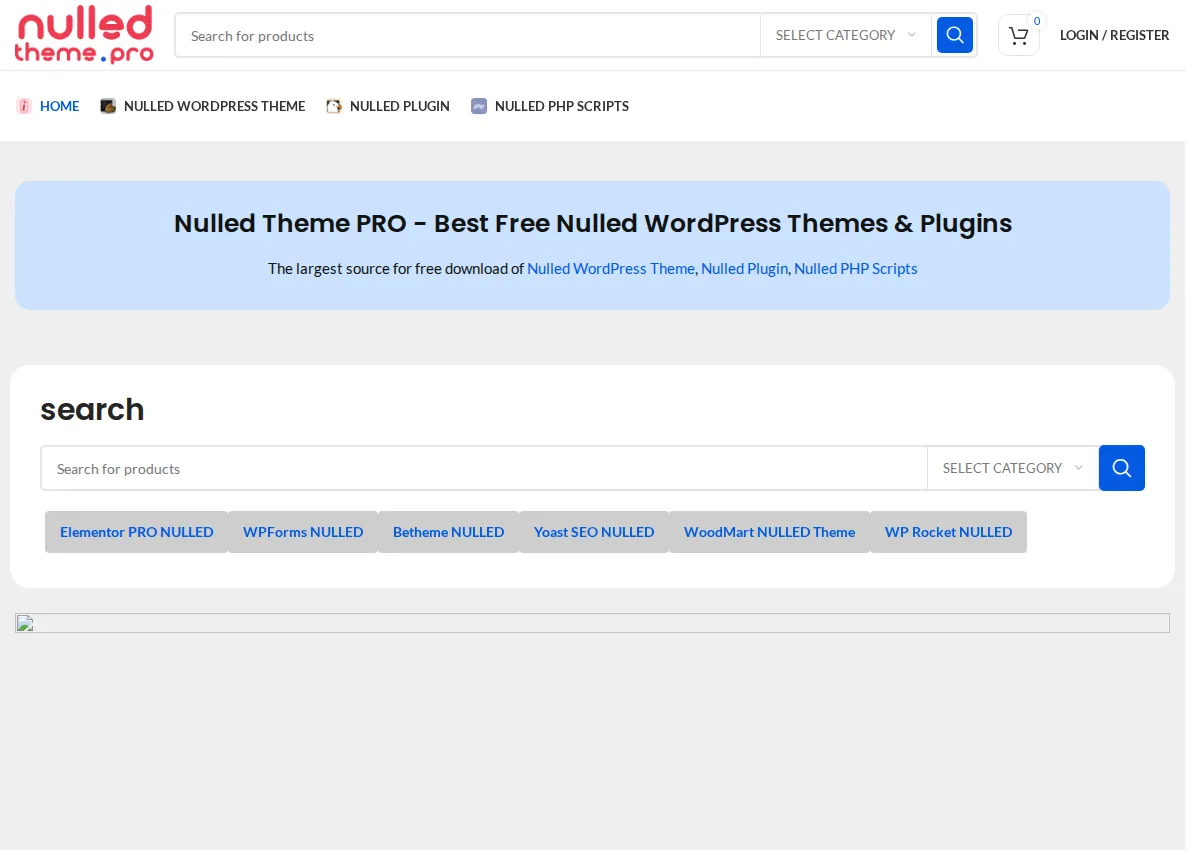Click the broken banner image below search
This screenshot has width=1200, height=850.
592,623
